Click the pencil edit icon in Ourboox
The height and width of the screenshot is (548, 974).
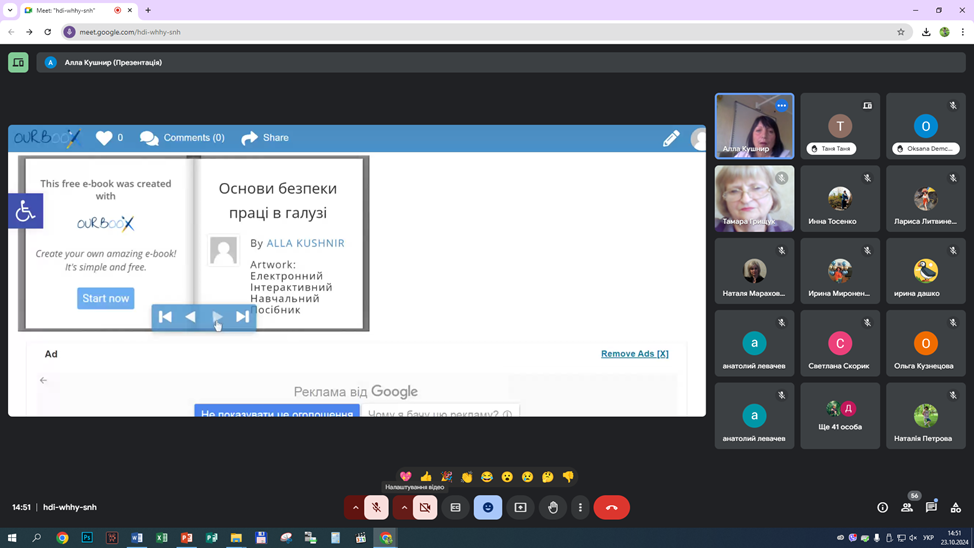[671, 139]
